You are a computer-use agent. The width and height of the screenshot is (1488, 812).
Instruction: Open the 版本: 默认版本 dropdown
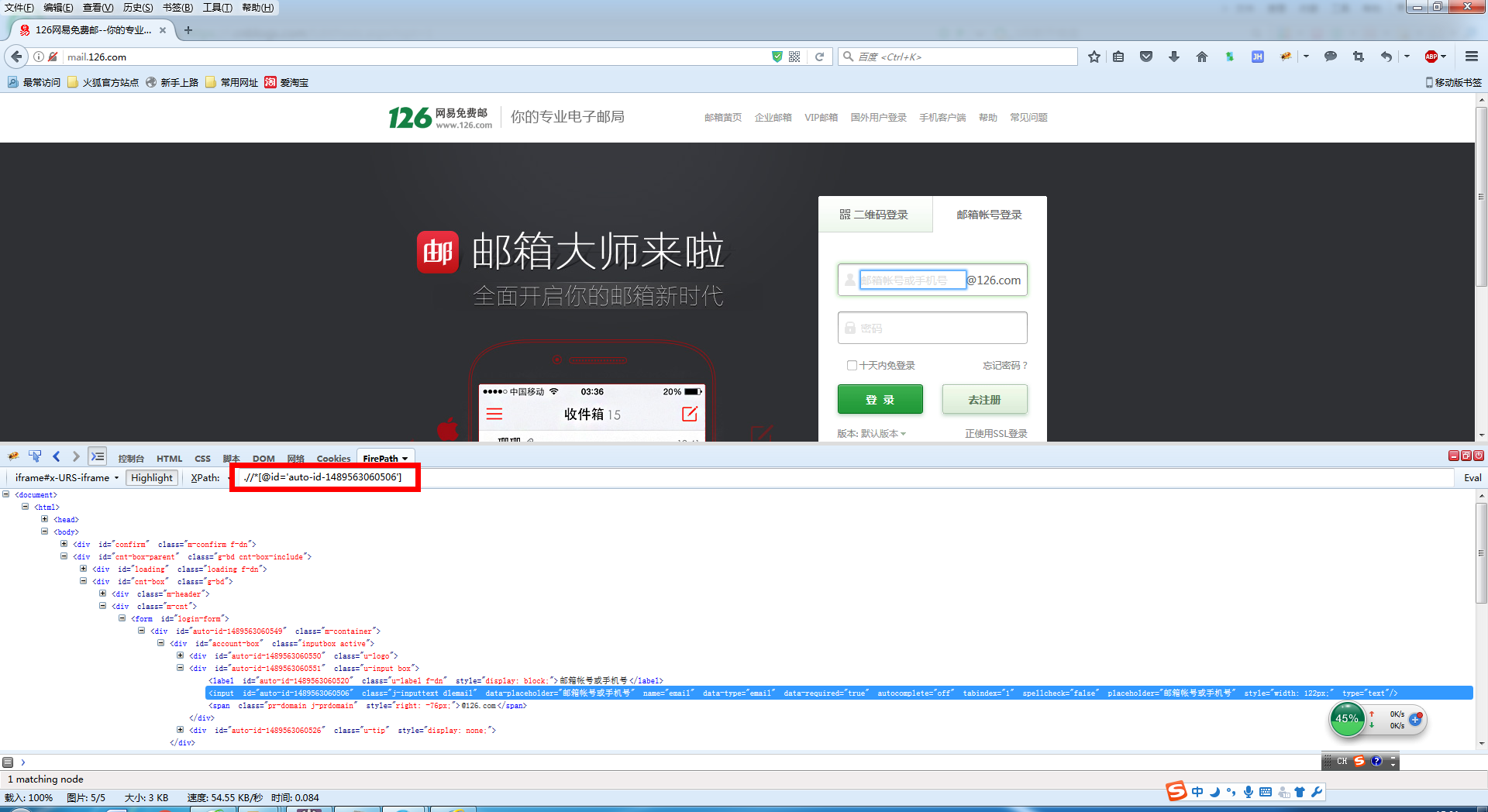[871, 434]
